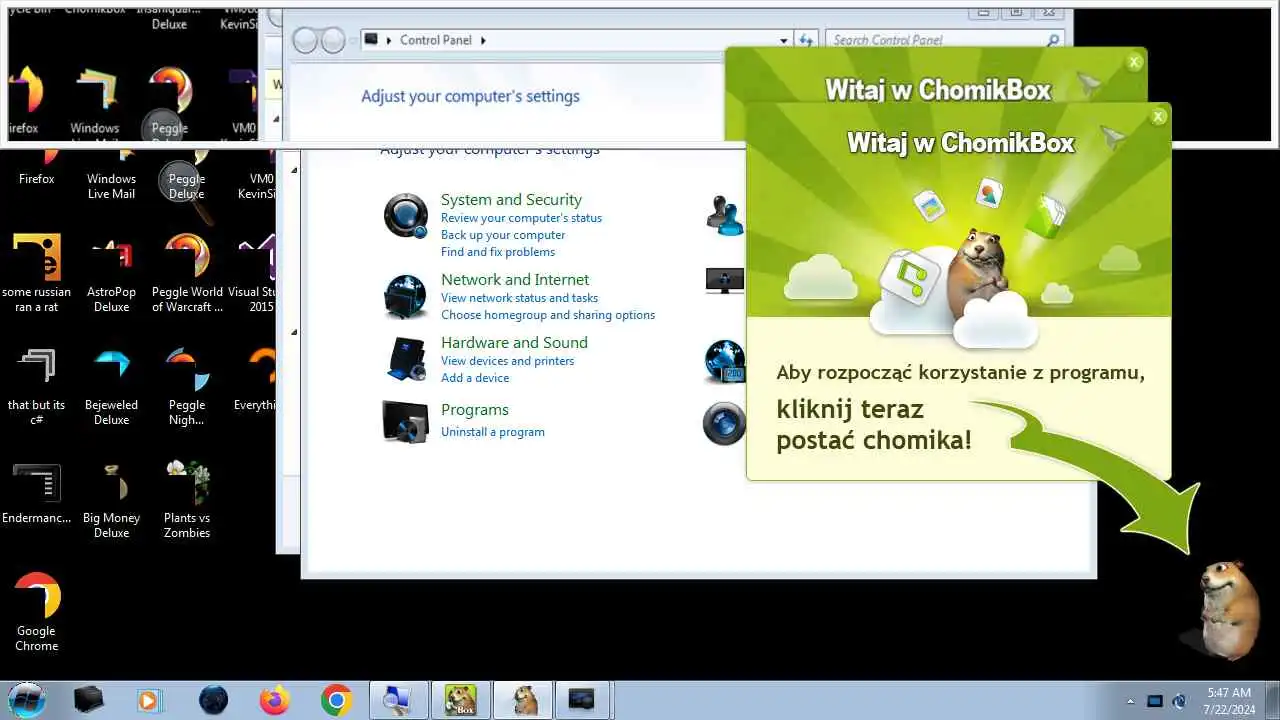This screenshot has width=1280, height=720.
Task: Open the Hardware and Sound icon
Action: pos(406,358)
